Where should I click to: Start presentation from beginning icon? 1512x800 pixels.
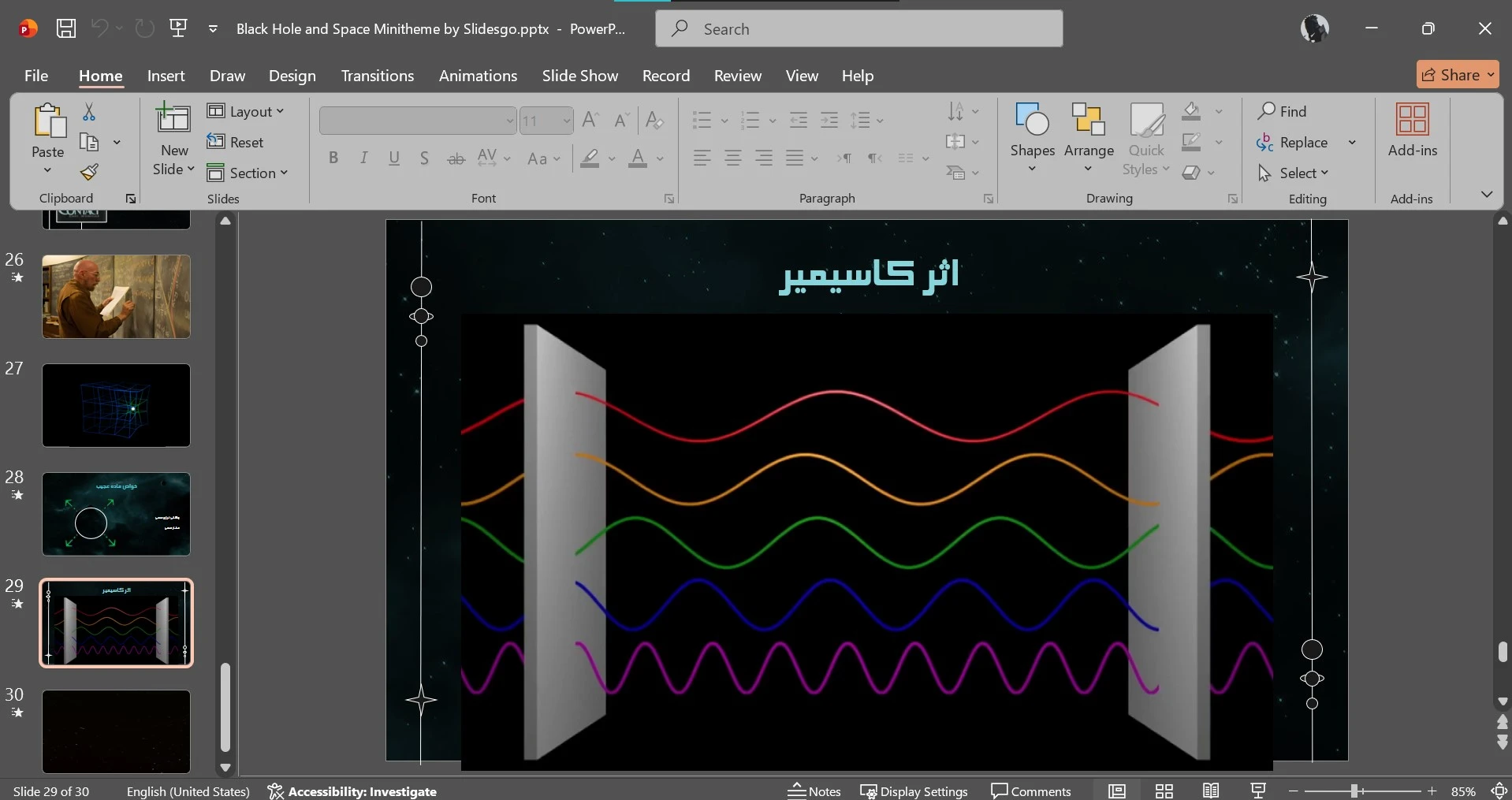click(179, 29)
